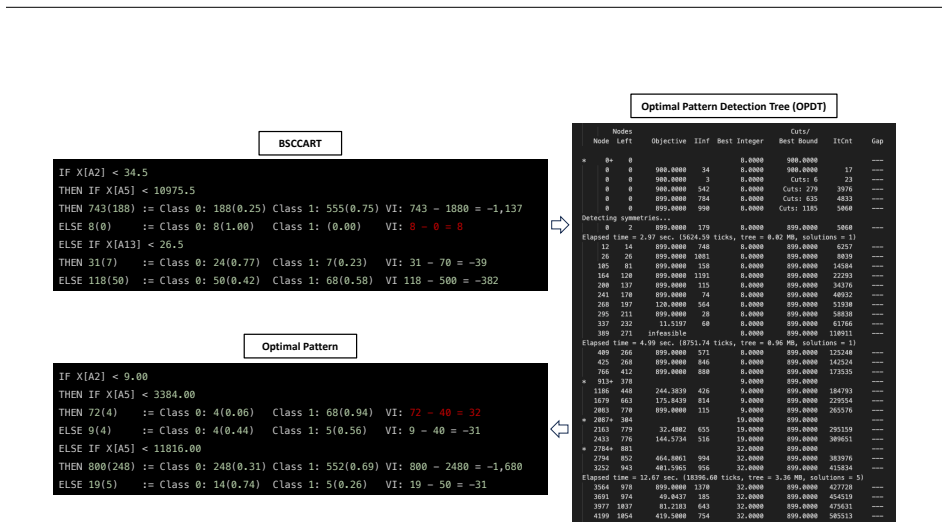Click the THEN IF X[A5] < 10975.5 line

(x=127, y=191)
